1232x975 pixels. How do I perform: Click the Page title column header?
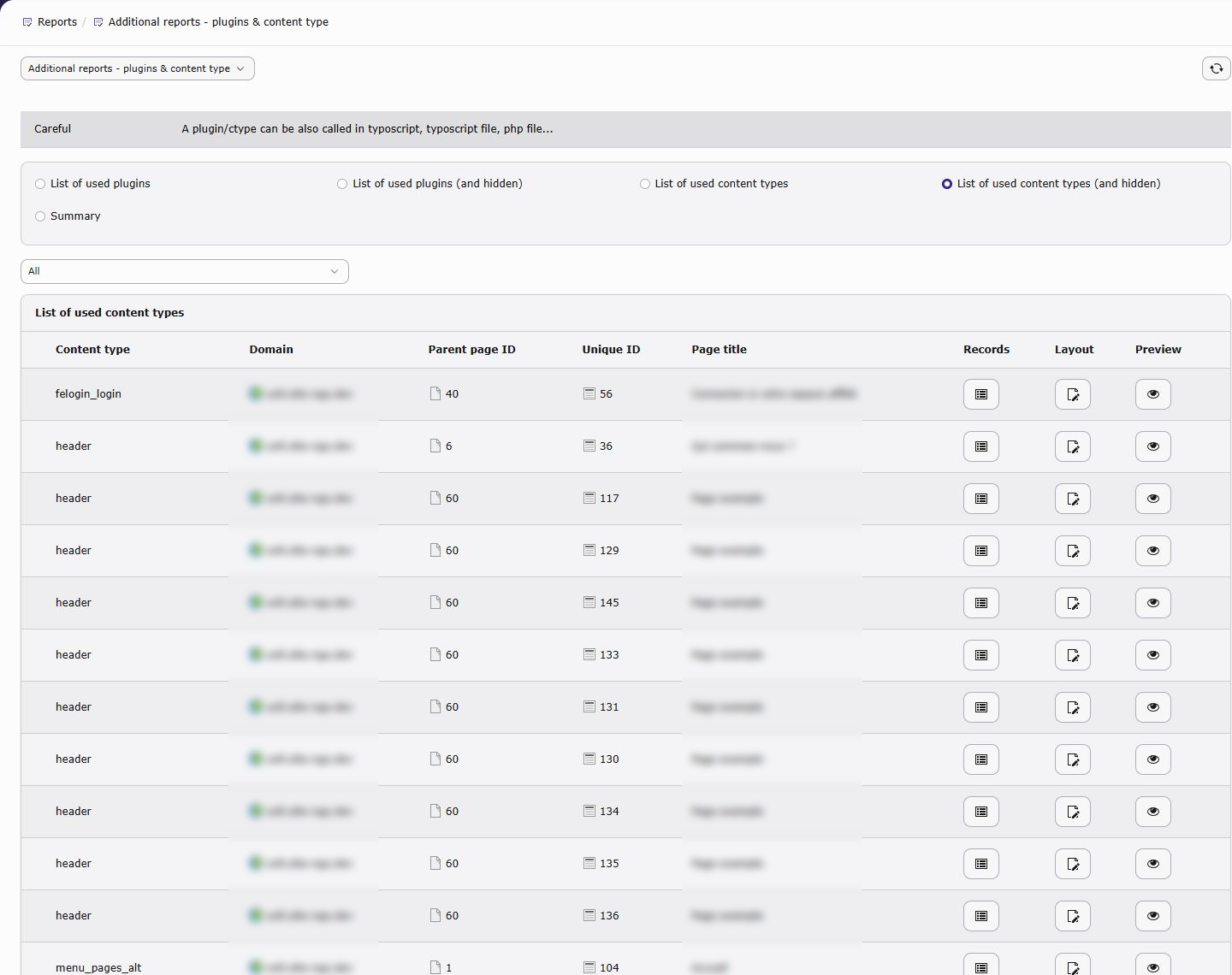pos(719,350)
